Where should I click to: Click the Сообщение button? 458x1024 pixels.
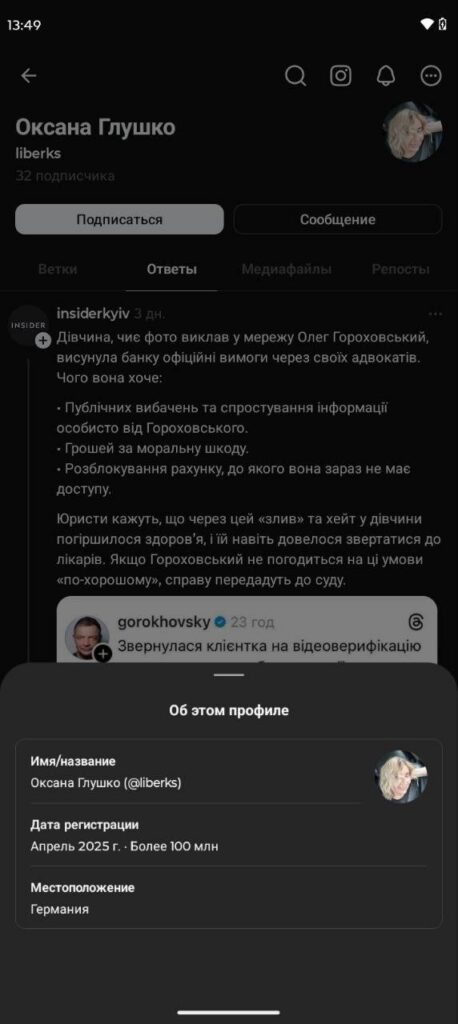338,219
